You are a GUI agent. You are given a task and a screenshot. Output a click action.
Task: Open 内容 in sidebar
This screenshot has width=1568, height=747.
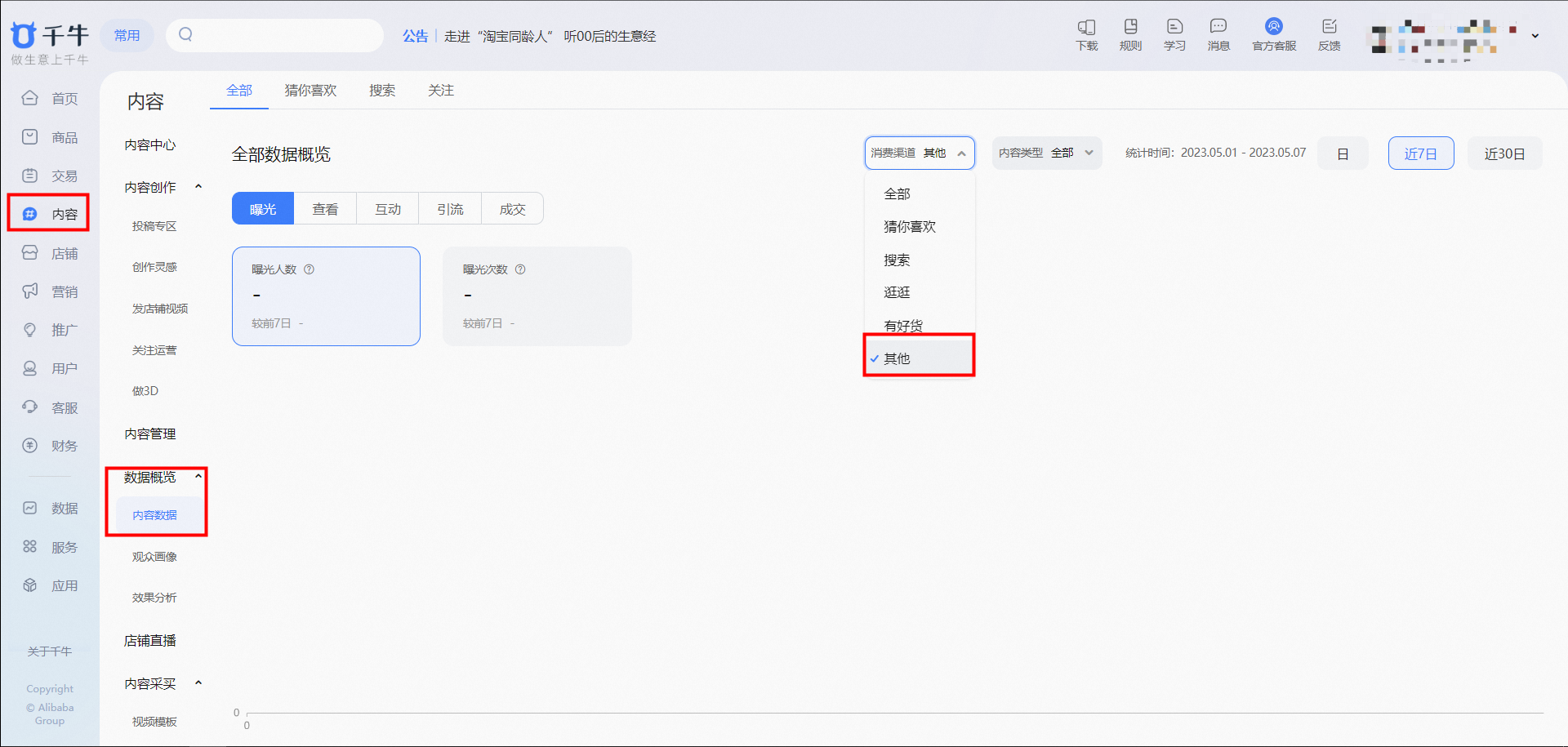tap(50, 214)
